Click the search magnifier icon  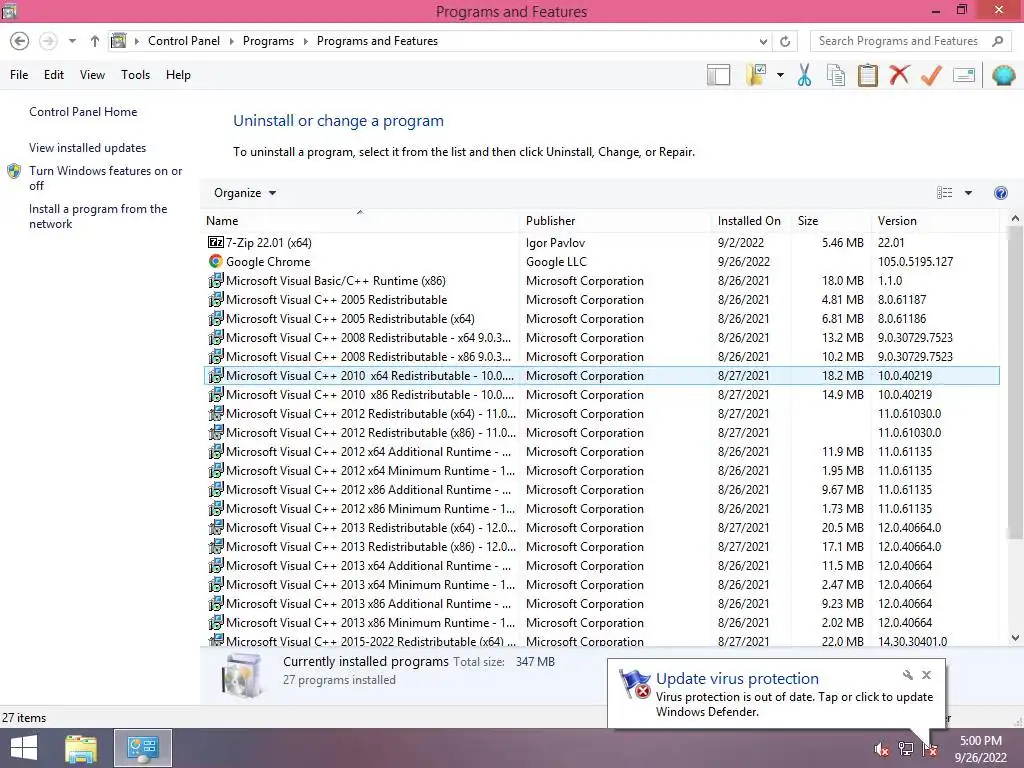(997, 41)
